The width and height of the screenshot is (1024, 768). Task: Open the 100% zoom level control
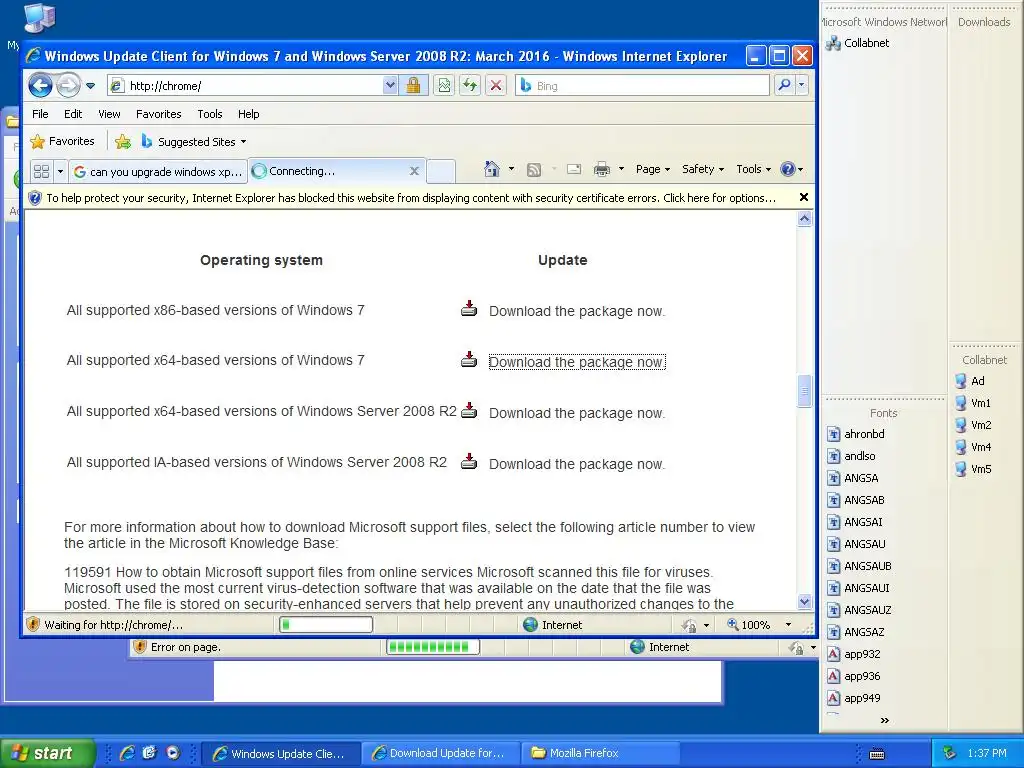point(760,624)
